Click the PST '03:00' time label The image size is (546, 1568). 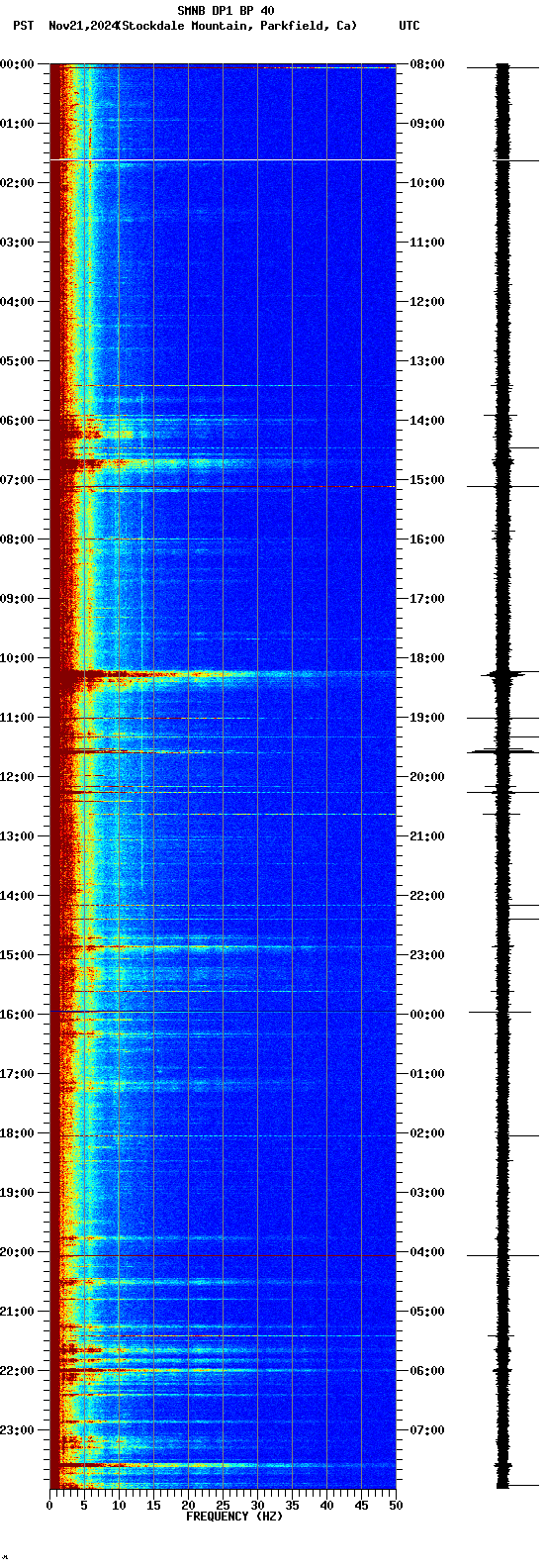(x=17, y=243)
